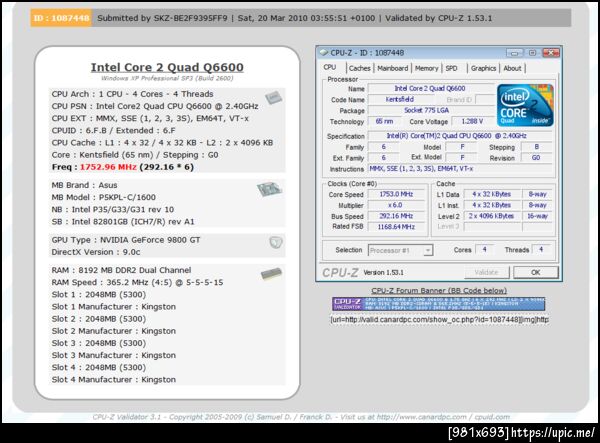Image resolution: width=600 pixels, height=443 pixels.
Task: Click the Level 2 2 x 4096 KBytes value
Action: click(492, 216)
